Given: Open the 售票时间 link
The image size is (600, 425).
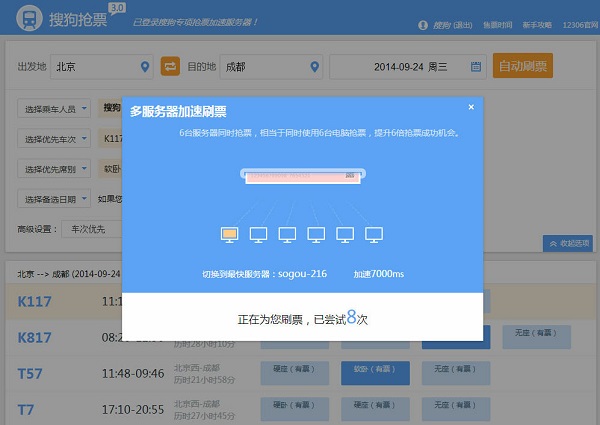Looking at the screenshot, I should pos(497,25).
